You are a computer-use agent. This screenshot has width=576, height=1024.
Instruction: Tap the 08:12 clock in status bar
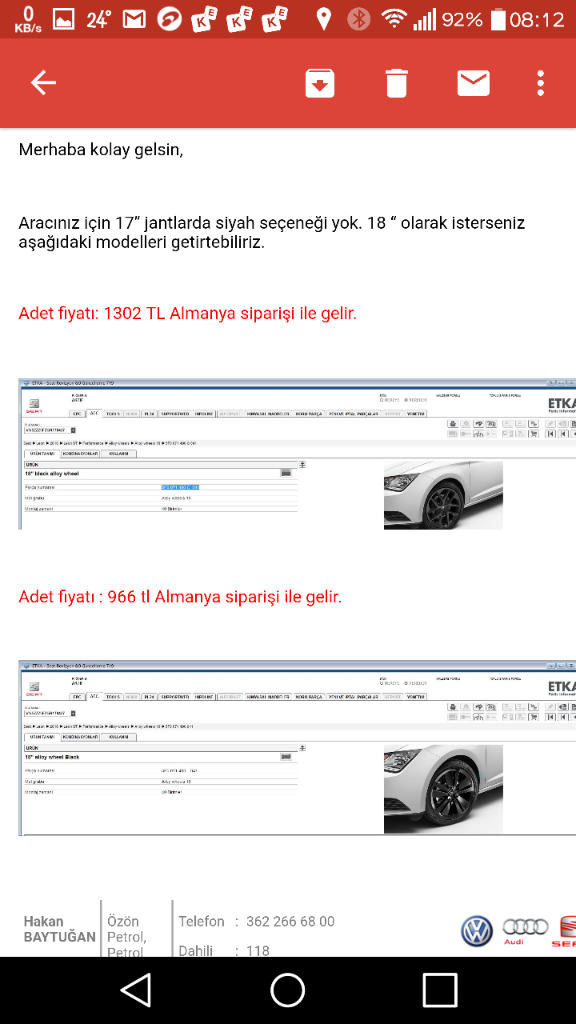pyautogui.click(x=537, y=19)
